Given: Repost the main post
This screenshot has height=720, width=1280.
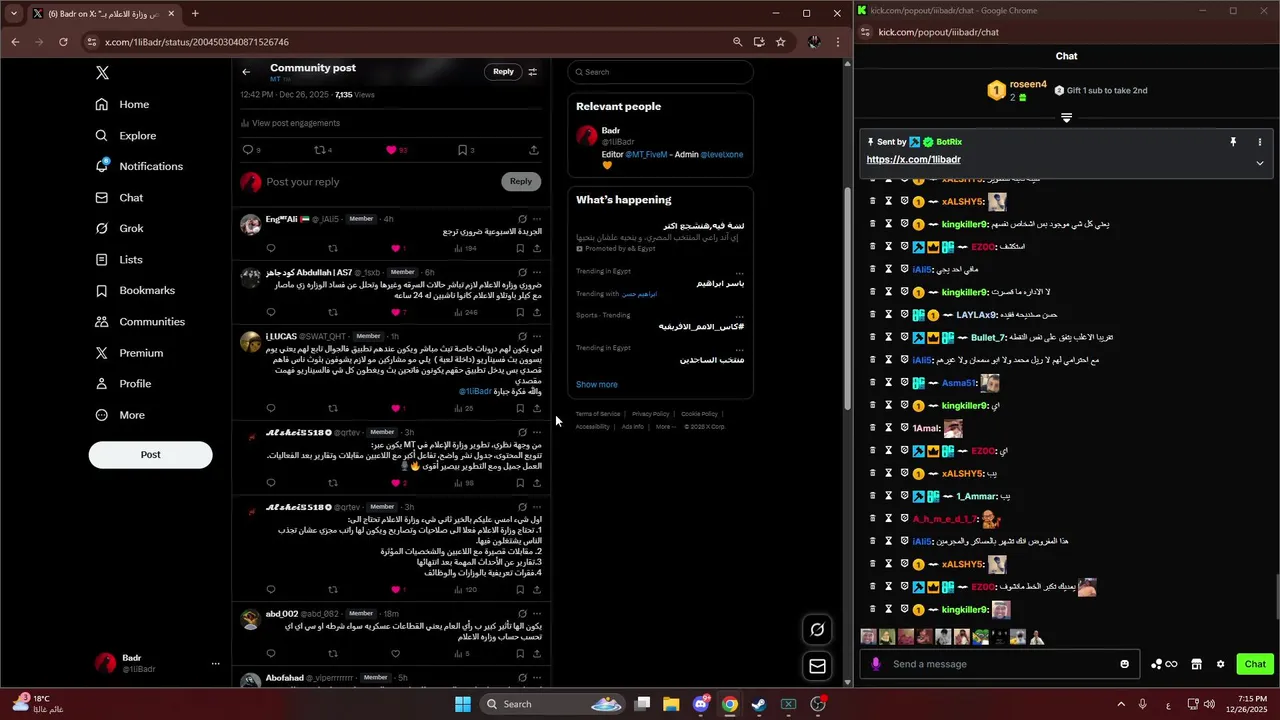Looking at the screenshot, I should 320,150.
